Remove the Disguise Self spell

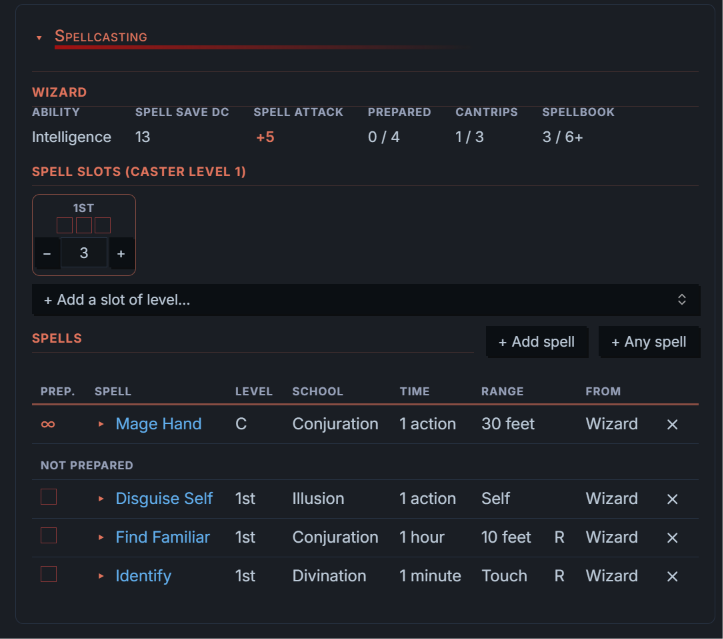click(672, 499)
